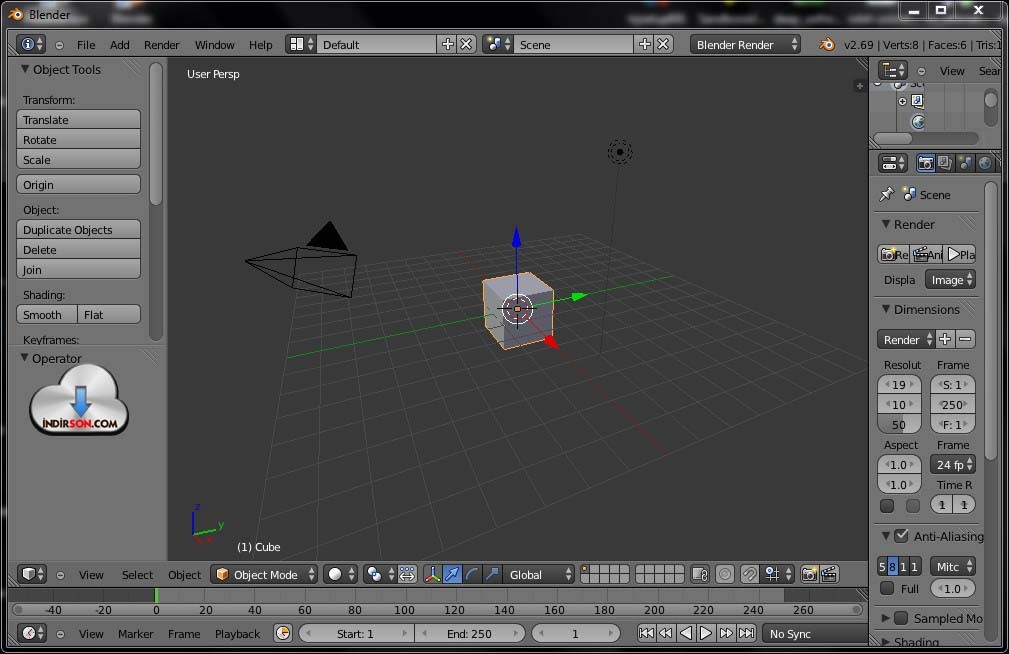This screenshot has width=1009, height=654.
Task: Click the OpenGL render image camera icon
Action: pos(810,574)
